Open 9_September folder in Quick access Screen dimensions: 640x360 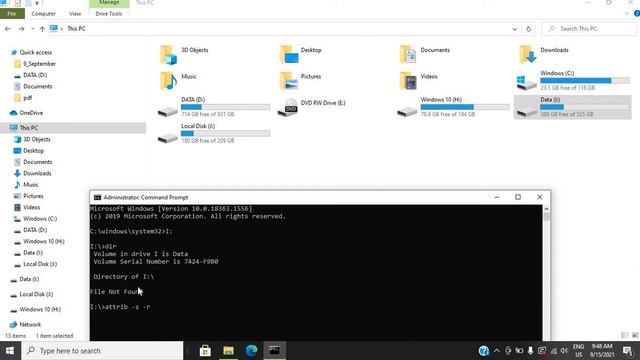(39, 64)
